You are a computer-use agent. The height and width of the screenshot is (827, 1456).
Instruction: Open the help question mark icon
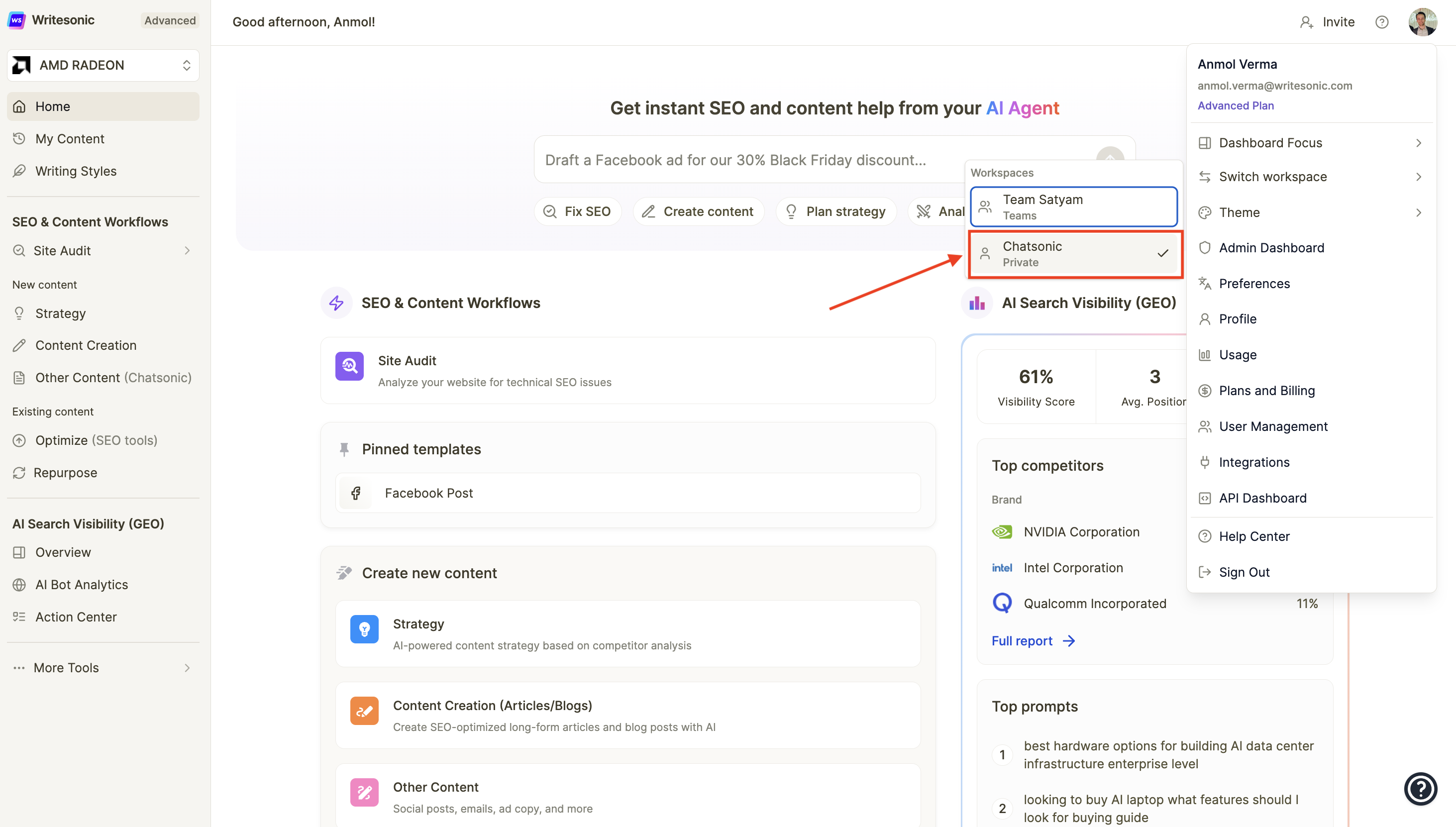(1382, 21)
